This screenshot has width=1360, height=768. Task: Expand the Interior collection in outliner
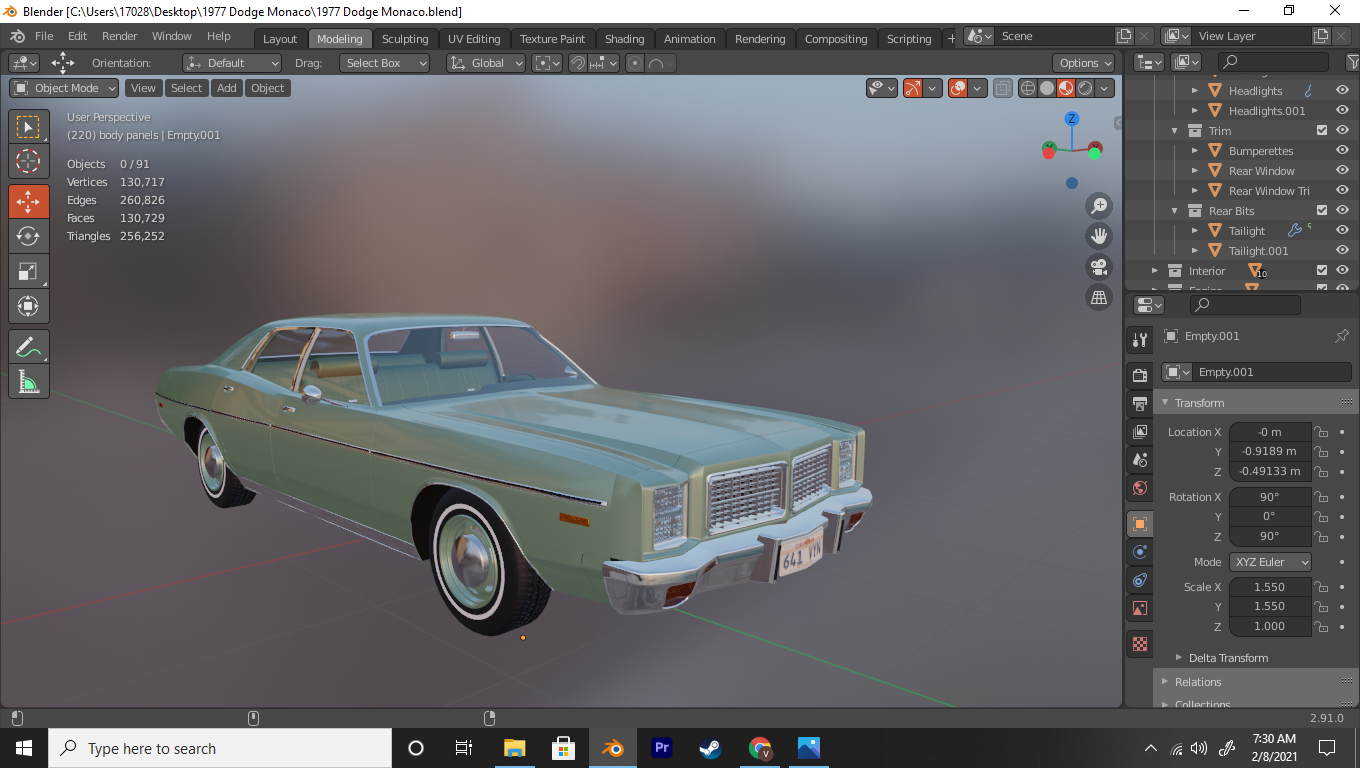(1155, 270)
